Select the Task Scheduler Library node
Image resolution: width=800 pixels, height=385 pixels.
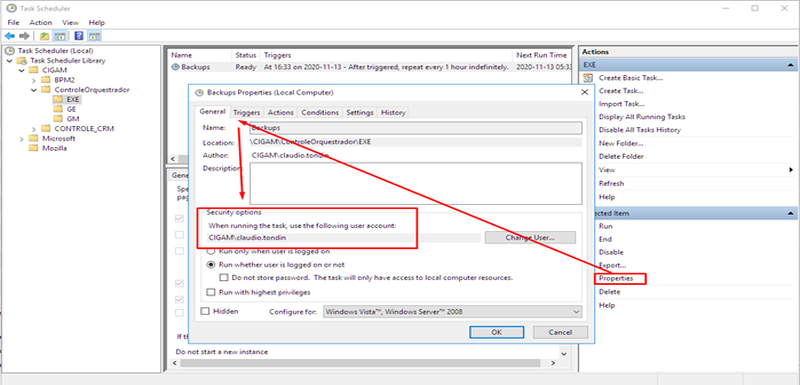coord(68,60)
